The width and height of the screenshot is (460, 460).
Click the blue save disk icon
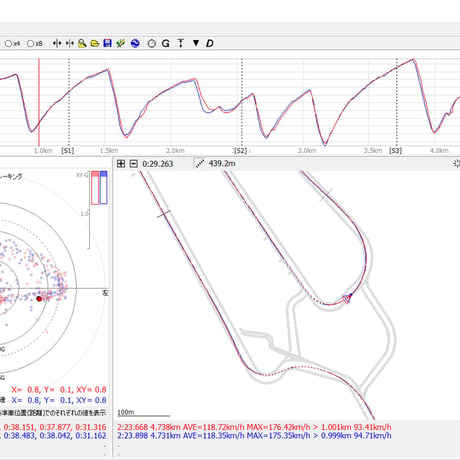tap(107, 43)
